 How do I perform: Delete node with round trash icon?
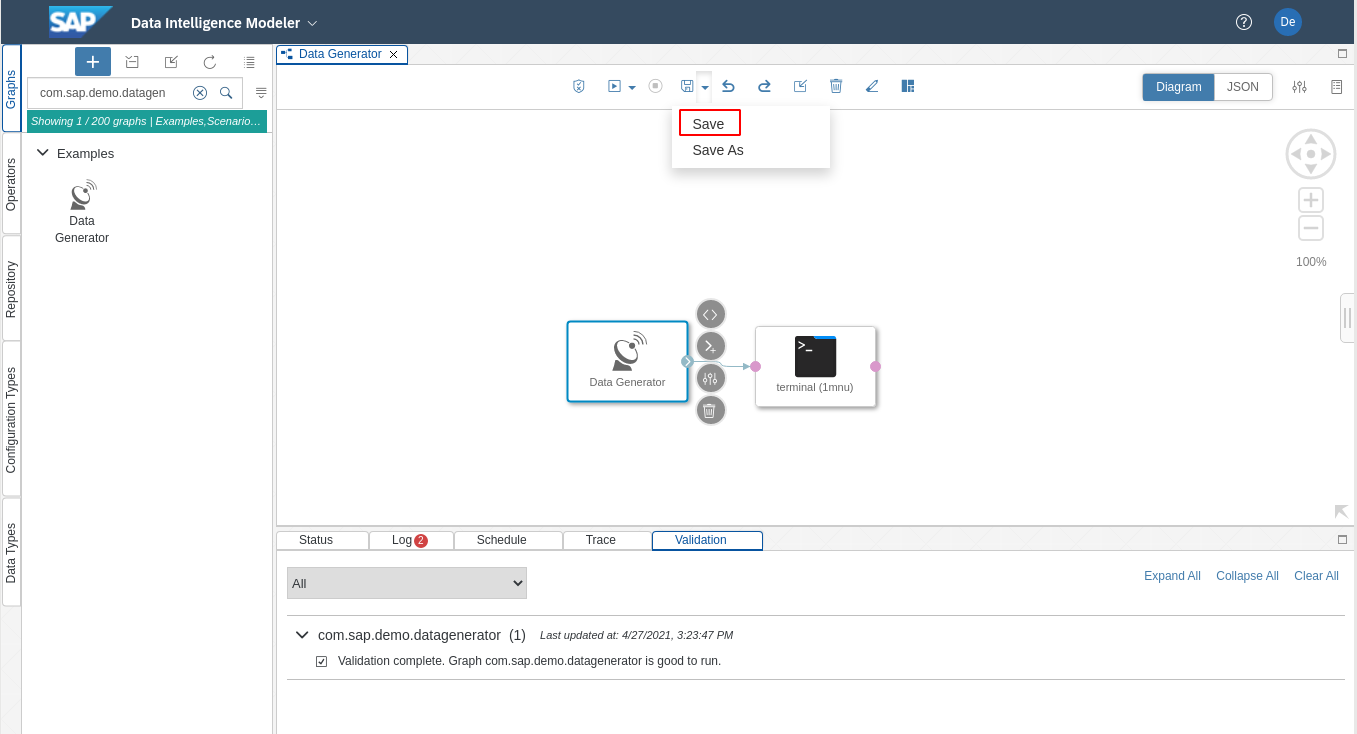coord(711,410)
